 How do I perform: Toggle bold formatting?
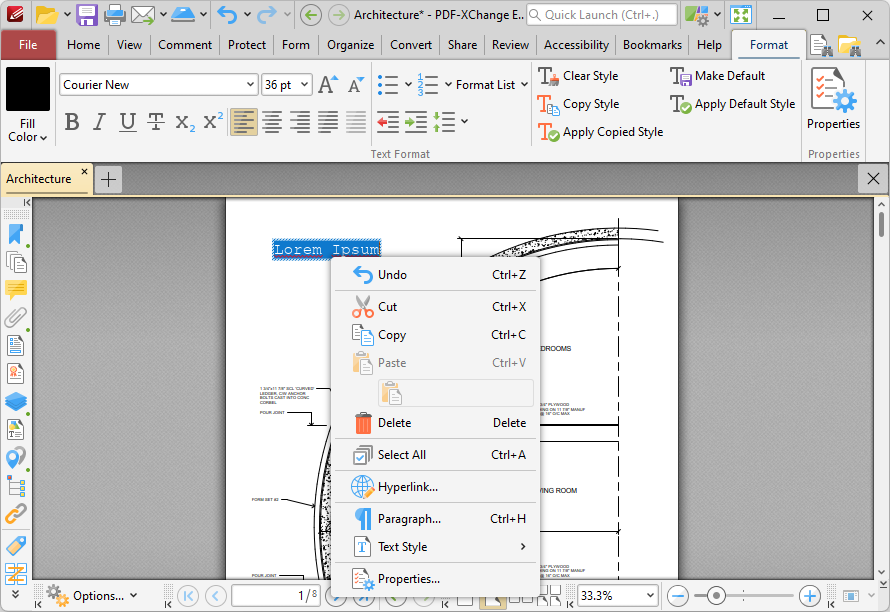72,121
